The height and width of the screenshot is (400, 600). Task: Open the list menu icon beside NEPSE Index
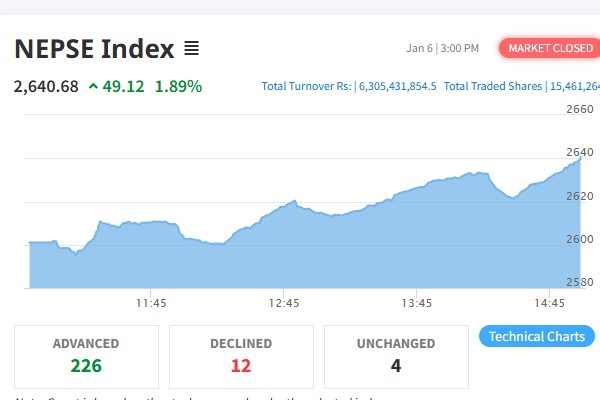click(192, 48)
